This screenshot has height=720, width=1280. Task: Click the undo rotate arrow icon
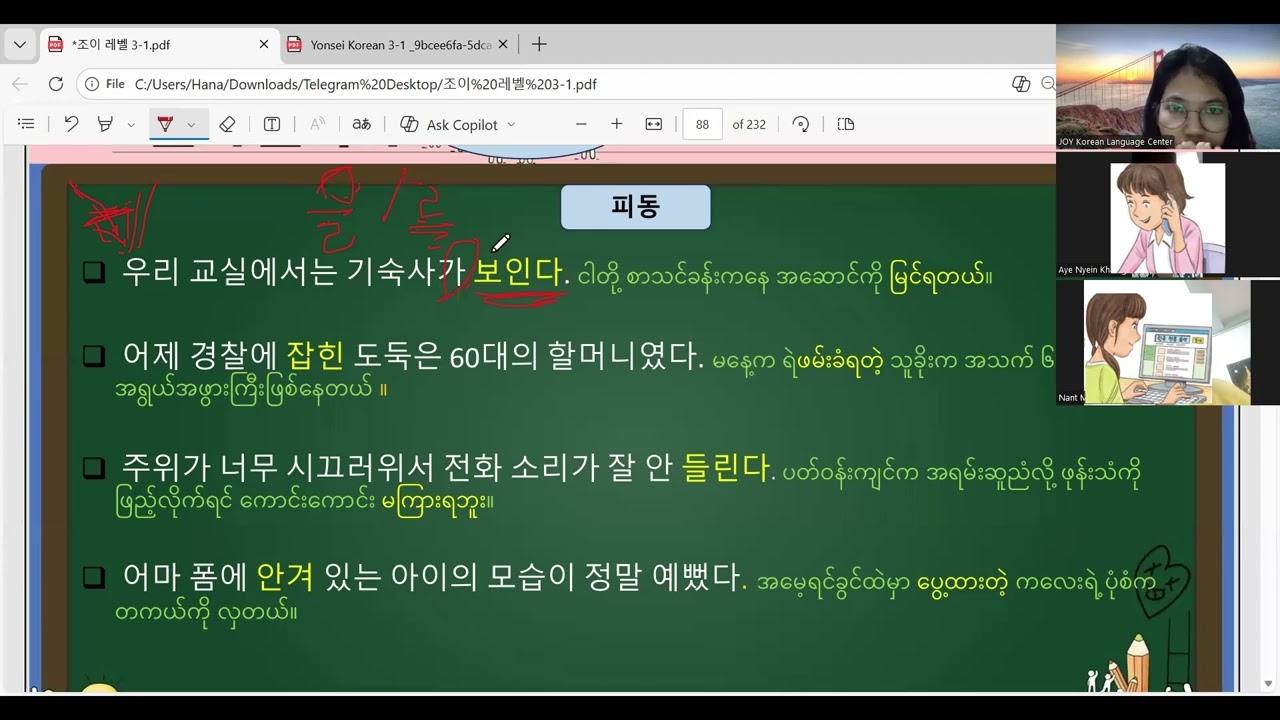coord(71,124)
